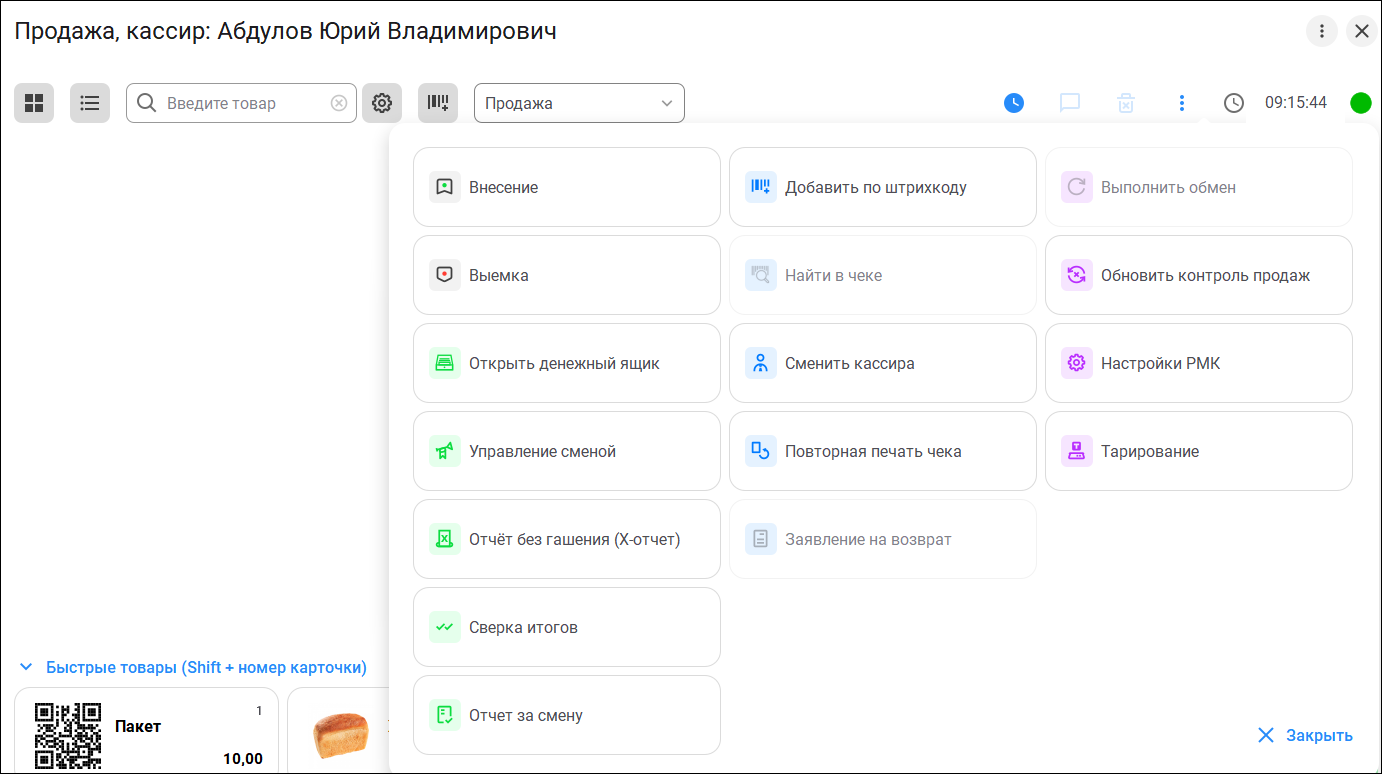Open window options three-dot menu
Viewport: 1382px width, 774px height.
coord(1322,31)
